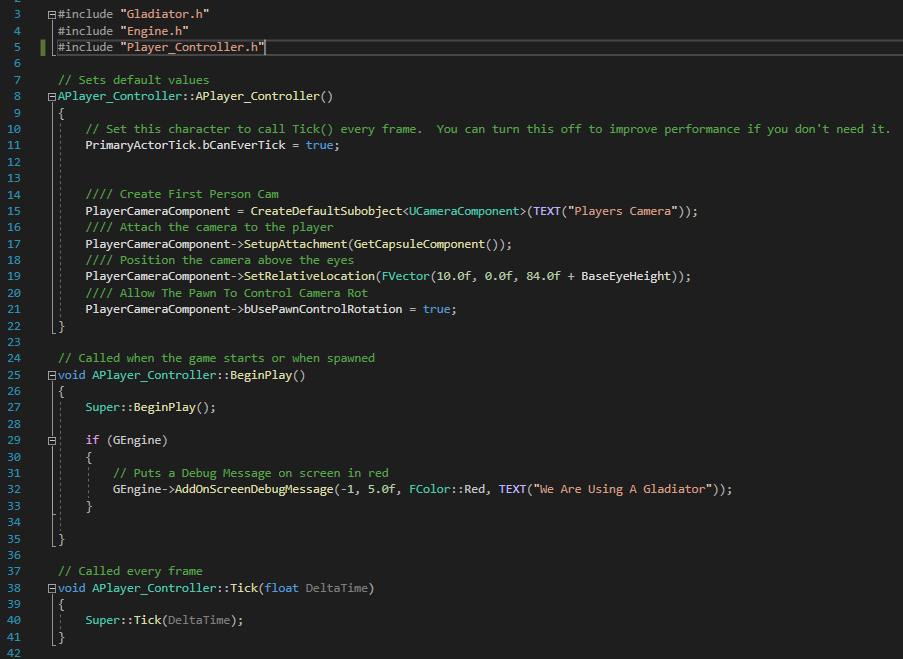Collapse the APlayer_Controller constructor definition
Screen dimensions: 903x659
(x=51, y=97)
